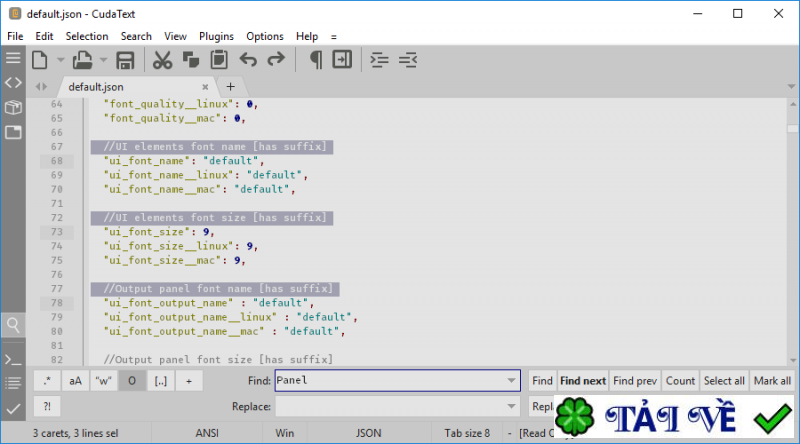This screenshot has height=444, width=800.
Task: Click the Indent lines toolbar icon
Action: tap(380, 61)
